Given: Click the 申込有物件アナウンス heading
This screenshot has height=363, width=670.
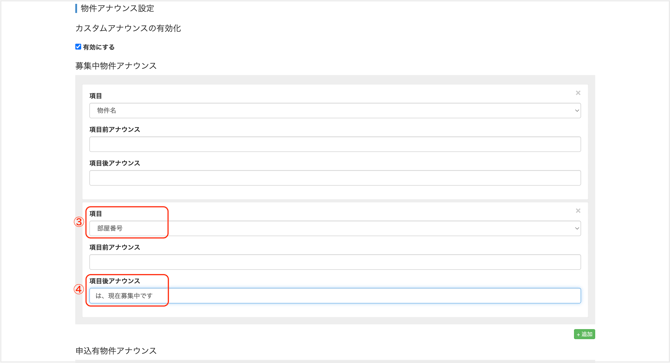Looking at the screenshot, I should click(x=116, y=351).
